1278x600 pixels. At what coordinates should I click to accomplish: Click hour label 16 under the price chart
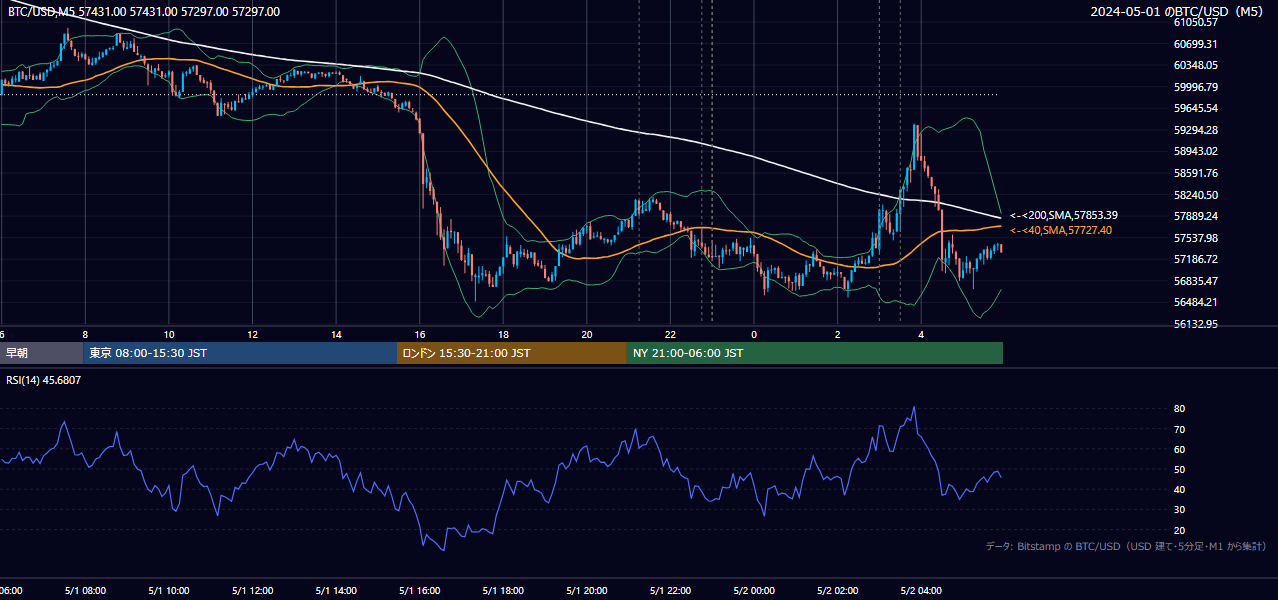click(x=420, y=334)
